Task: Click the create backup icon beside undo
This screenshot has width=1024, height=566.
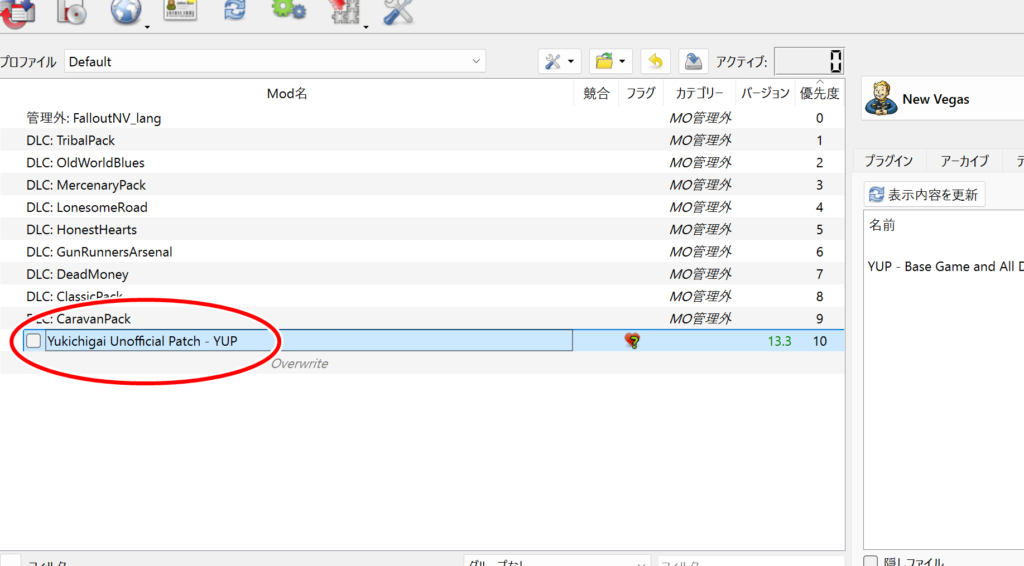Action: [693, 62]
